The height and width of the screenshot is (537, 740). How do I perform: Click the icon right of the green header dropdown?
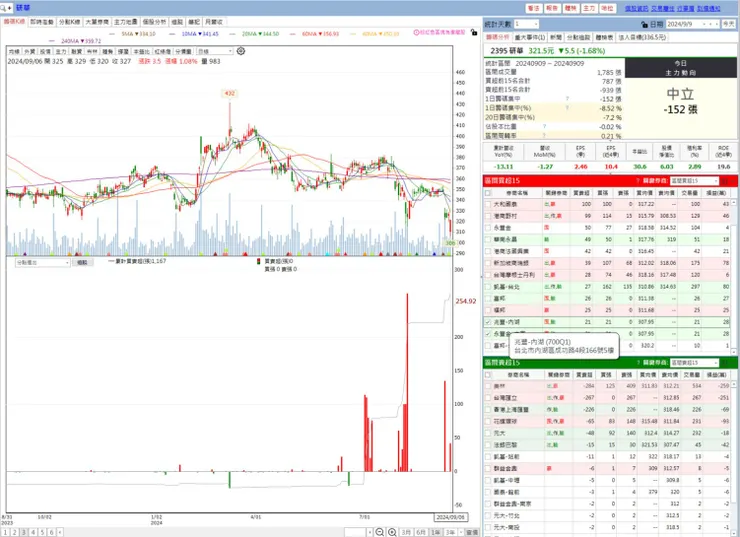pos(725,362)
